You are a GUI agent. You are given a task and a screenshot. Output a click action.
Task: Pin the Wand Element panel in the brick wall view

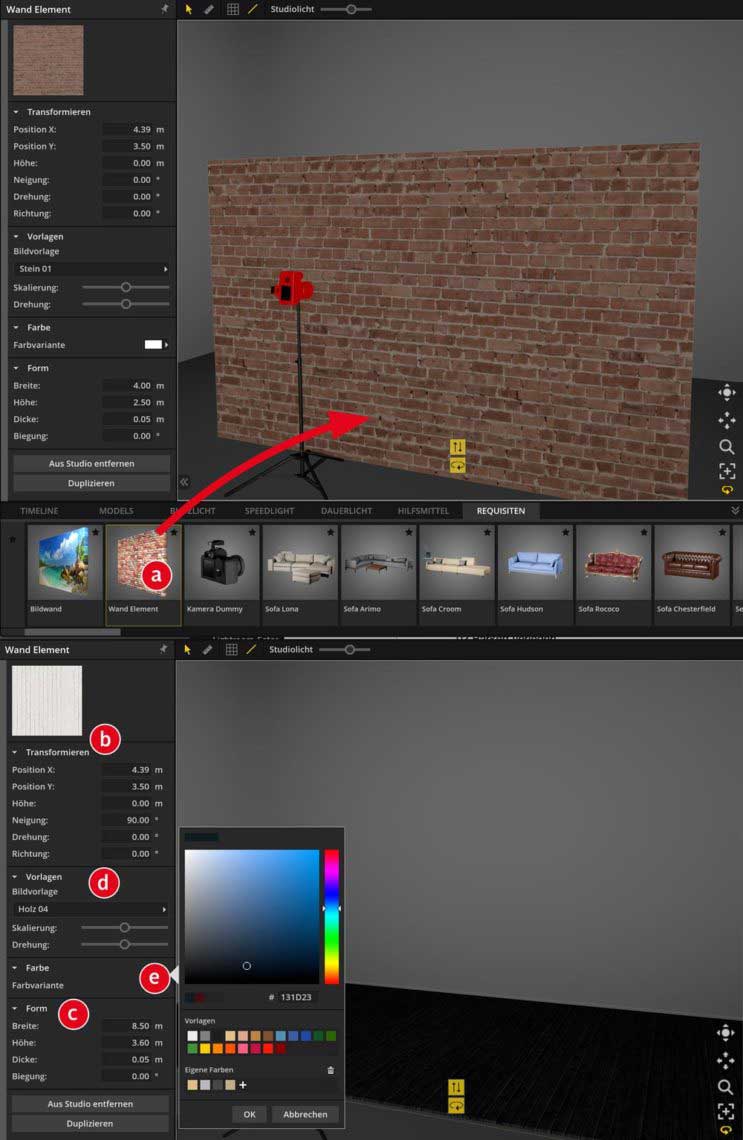click(165, 9)
